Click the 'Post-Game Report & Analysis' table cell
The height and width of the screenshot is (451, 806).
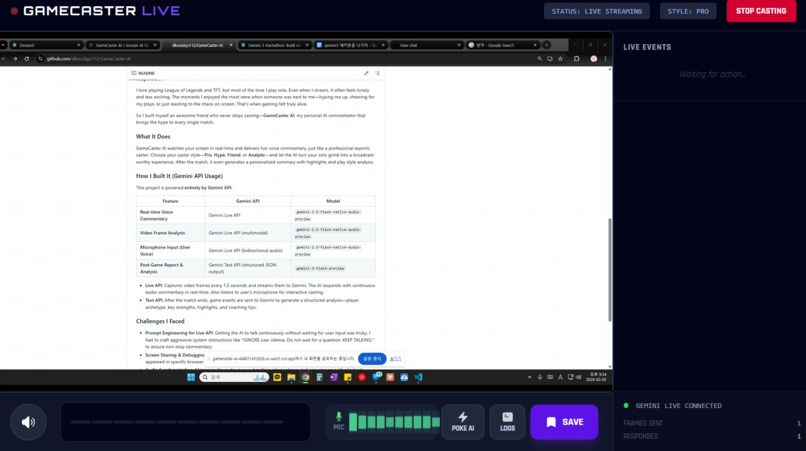tap(171, 268)
